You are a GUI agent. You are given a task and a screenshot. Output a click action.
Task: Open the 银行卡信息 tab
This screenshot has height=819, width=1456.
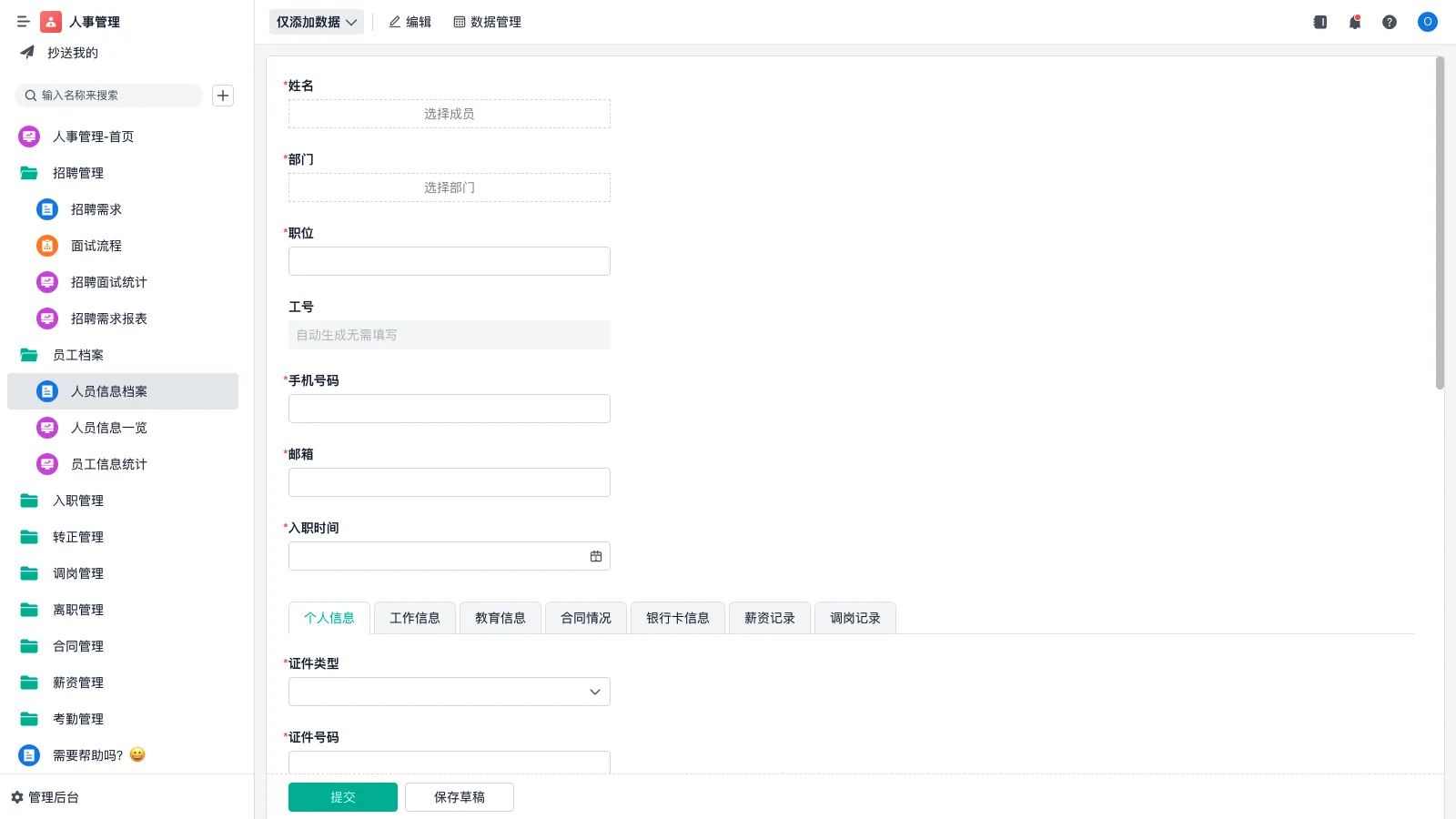677,618
